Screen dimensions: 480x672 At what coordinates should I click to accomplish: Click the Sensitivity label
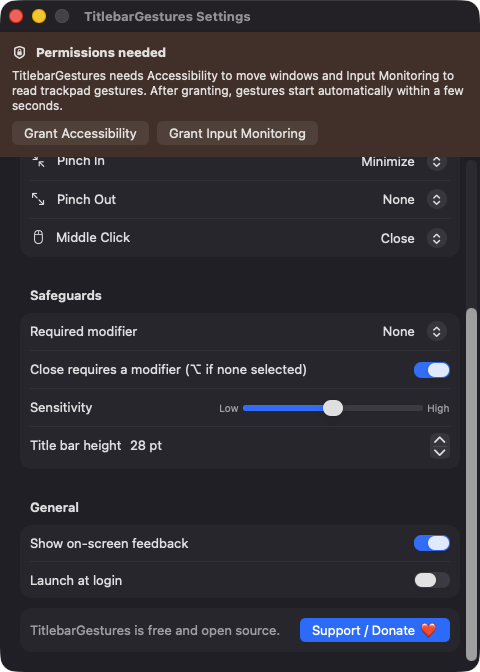click(61, 407)
